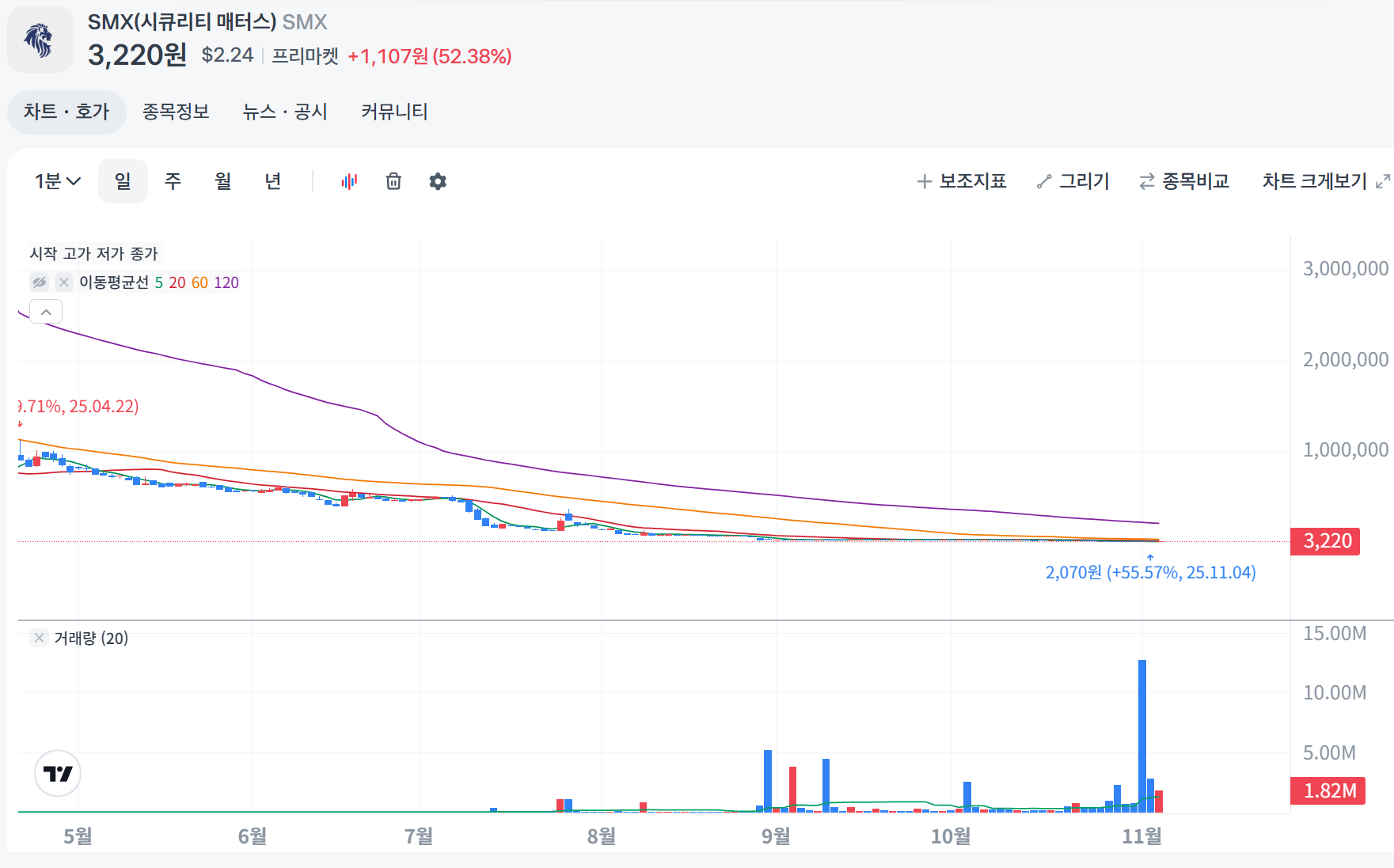Open drawing tools via the 그리기 icon
The width and height of the screenshot is (1394, 868).
(x=1043, y=181)
